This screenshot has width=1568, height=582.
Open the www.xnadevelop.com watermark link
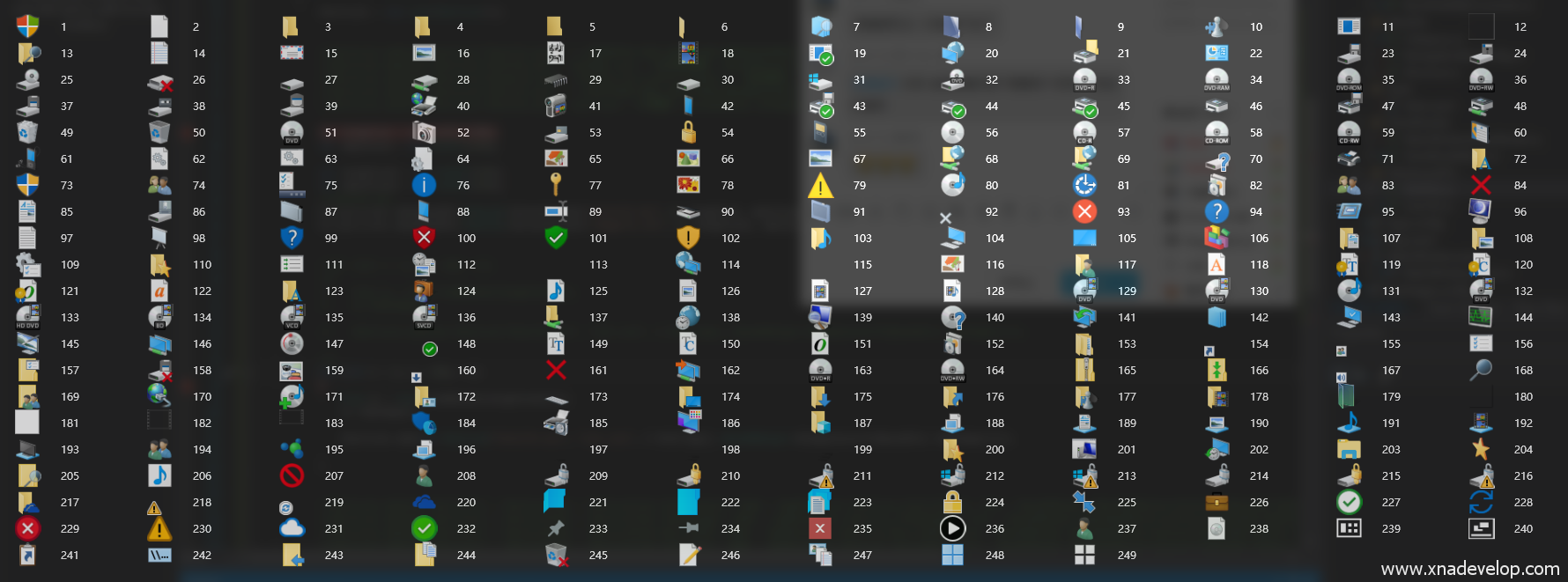point(1469,569)
